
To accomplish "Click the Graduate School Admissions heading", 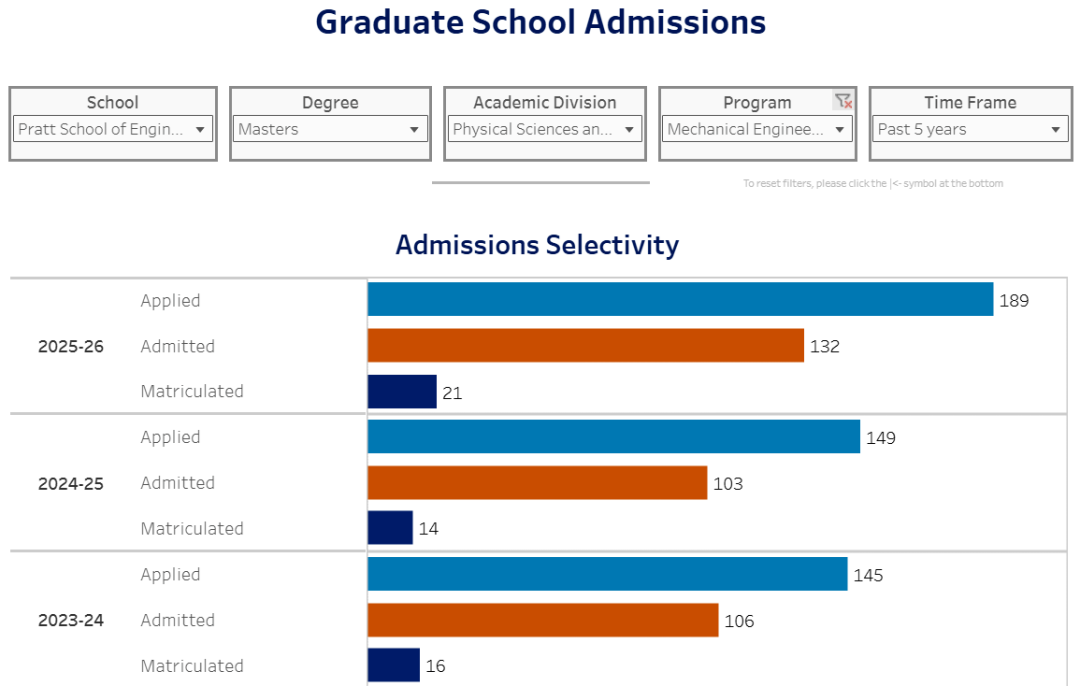I will [x=541, y=22].
